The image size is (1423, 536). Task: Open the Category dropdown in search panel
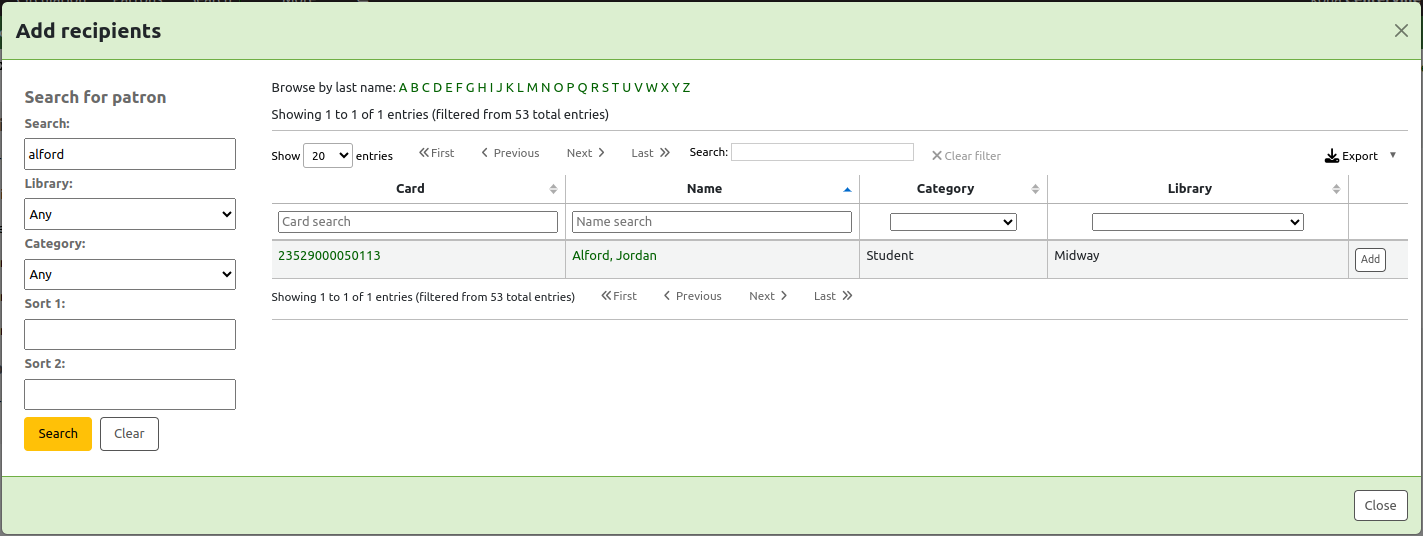click(130, 274)
